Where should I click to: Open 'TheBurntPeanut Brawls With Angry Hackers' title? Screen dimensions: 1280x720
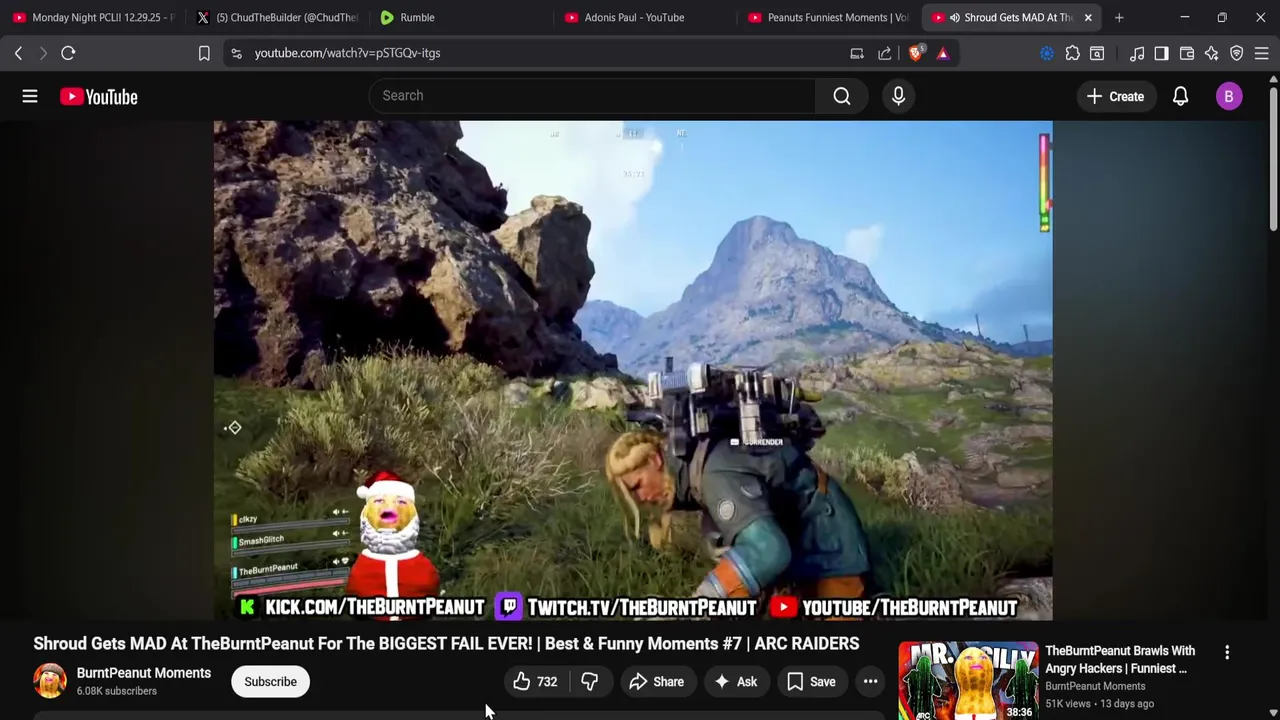pyautogui.click(x=1120, y=660)
